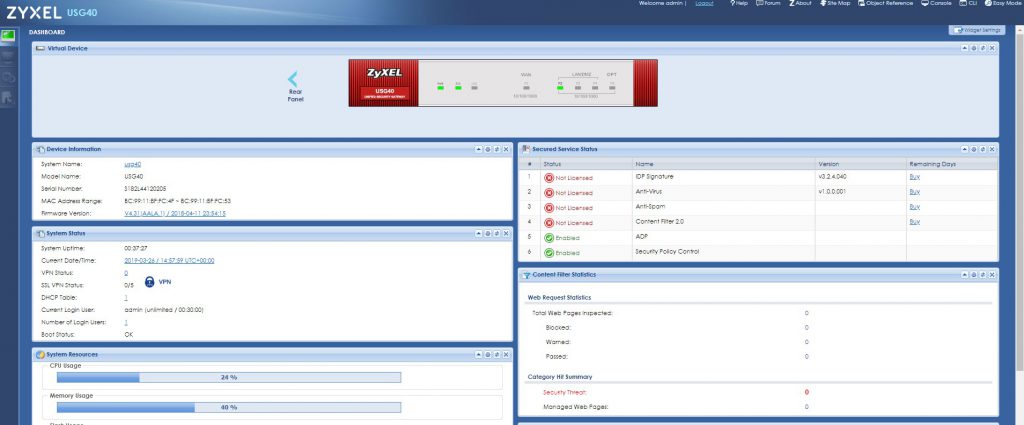
Task: Open the Current Date/Time link
Action: pos(169,260)
